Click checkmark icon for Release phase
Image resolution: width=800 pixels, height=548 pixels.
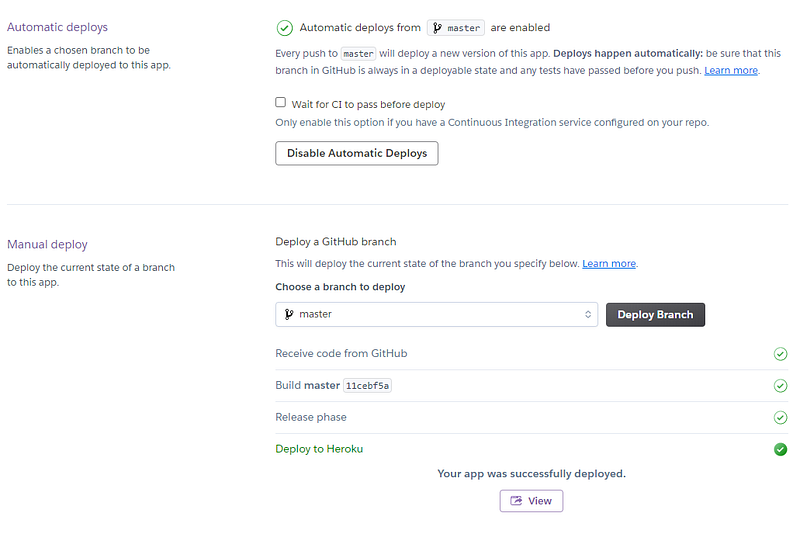780,417
